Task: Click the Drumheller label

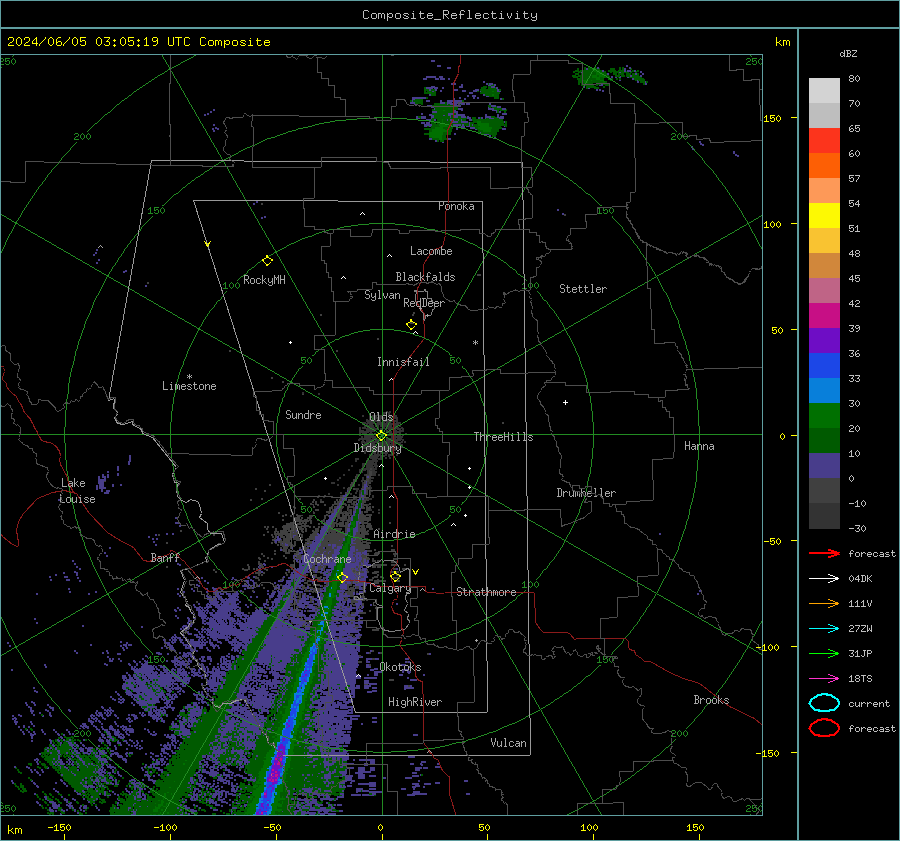Action: [x=586, y=493]
